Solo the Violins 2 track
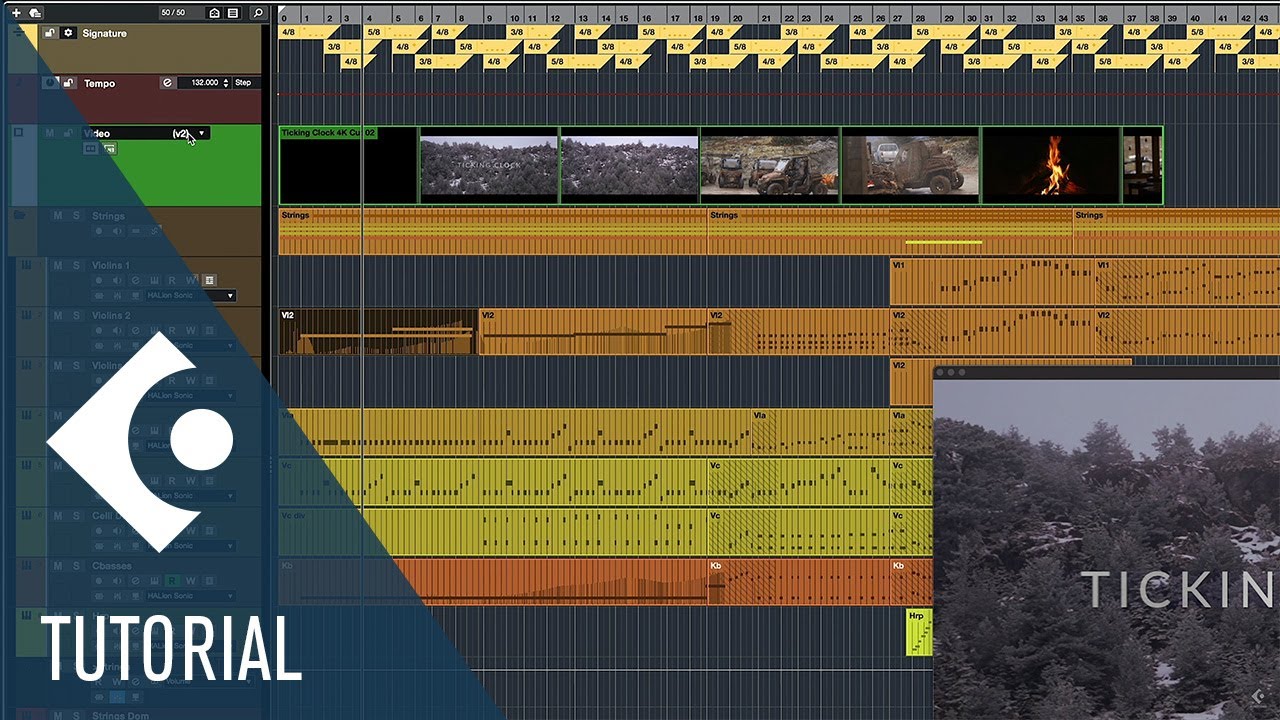This screenshot has height=720, width=1280. coord(76,315)
